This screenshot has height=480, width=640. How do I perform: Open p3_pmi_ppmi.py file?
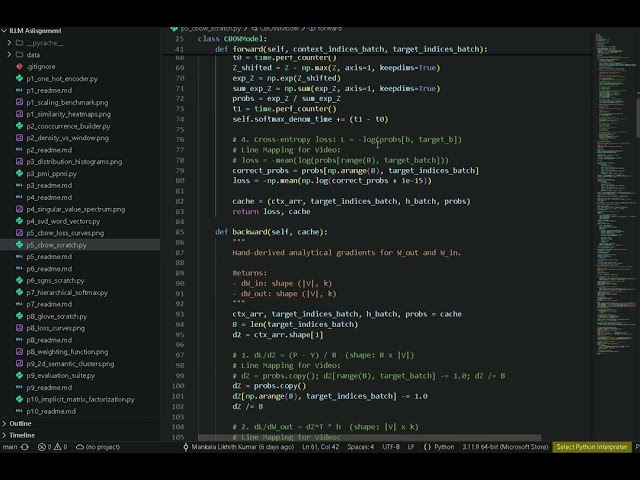click(51, 173)
